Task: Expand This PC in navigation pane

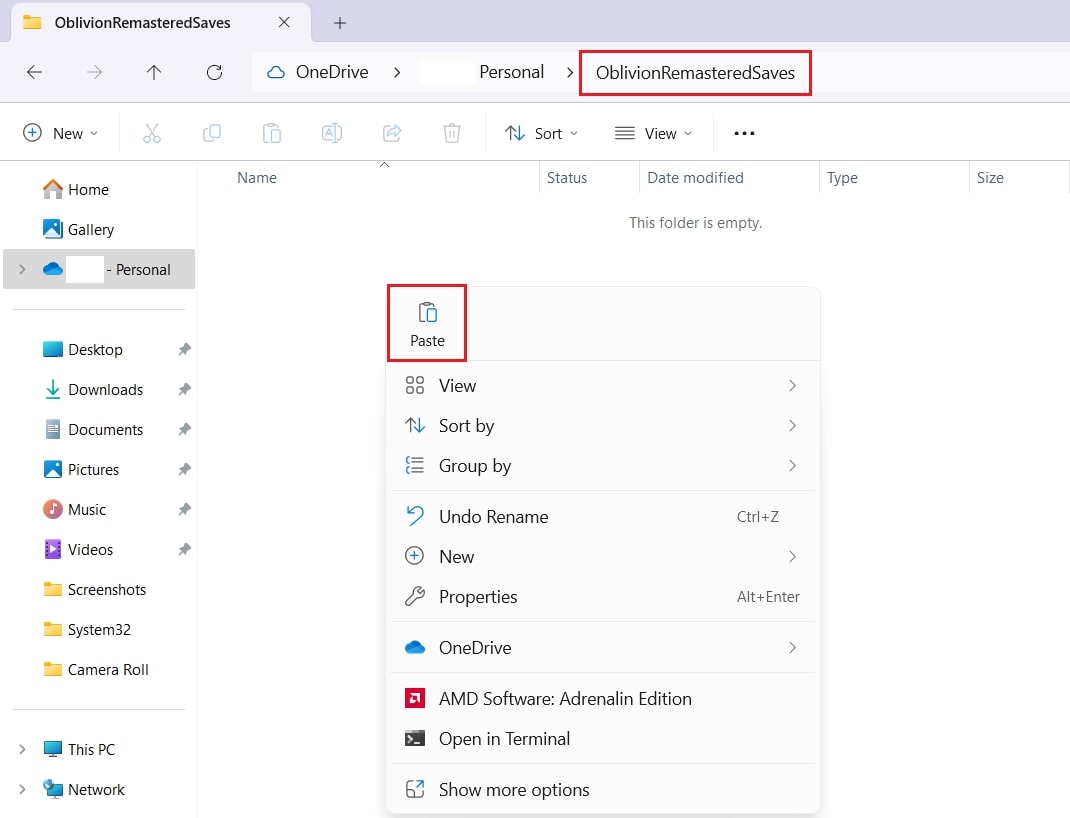Action: pos(22,749)
